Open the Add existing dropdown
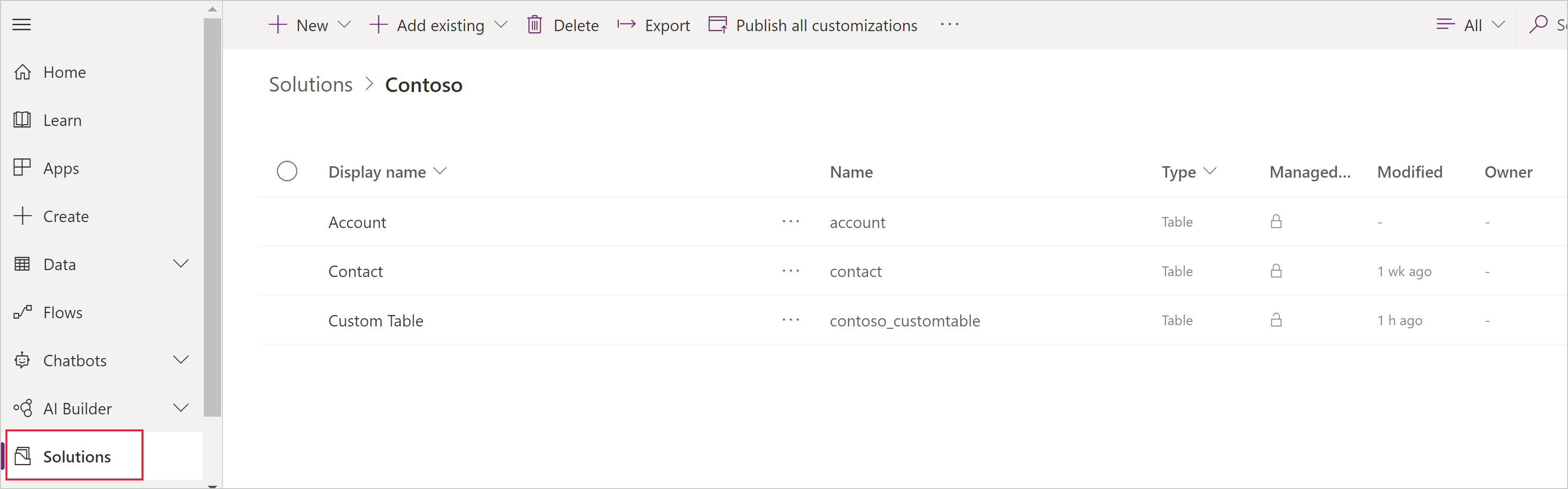This screenshot has width=1568, height=489. pyautogui.click(x=501, y=25)
